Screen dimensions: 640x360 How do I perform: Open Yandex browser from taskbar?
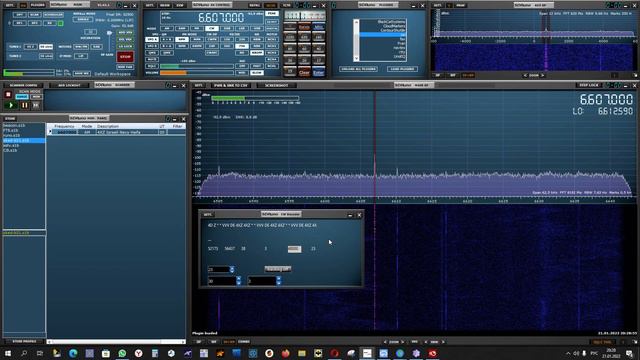pos(138,353)
